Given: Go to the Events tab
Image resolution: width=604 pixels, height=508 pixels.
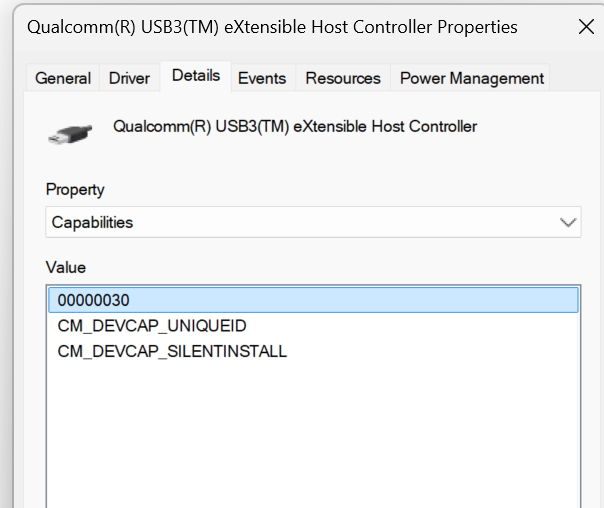Looking at the screenshot, I should [262, 78].
